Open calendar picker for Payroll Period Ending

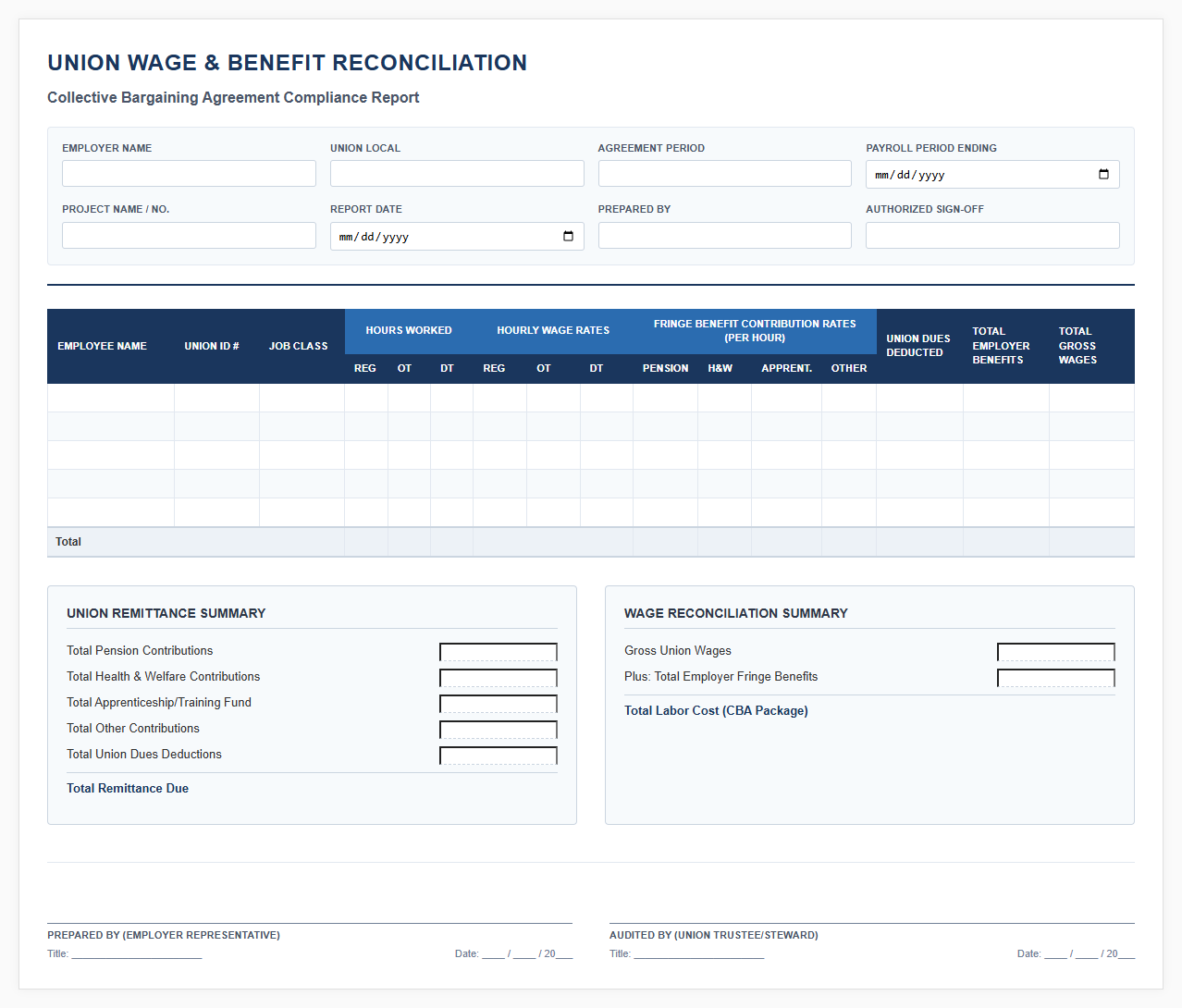pos(1103,175)
